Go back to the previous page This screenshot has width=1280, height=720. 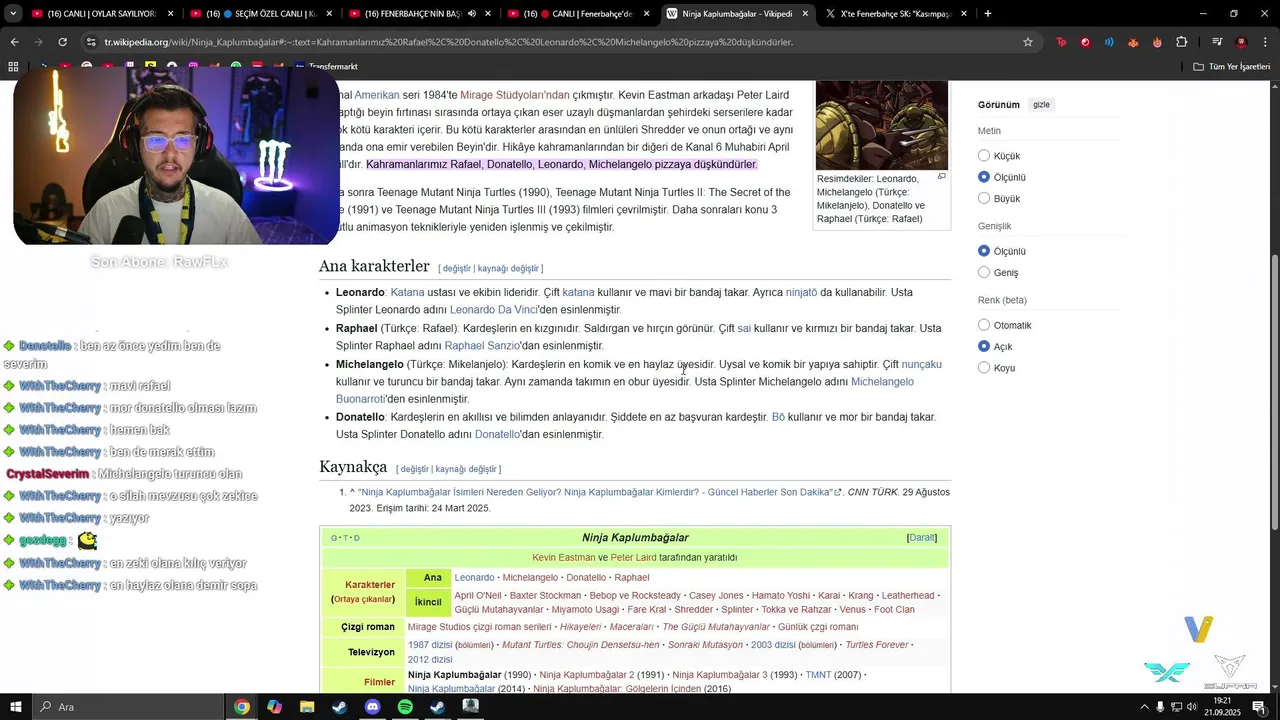tap(14, 42)
